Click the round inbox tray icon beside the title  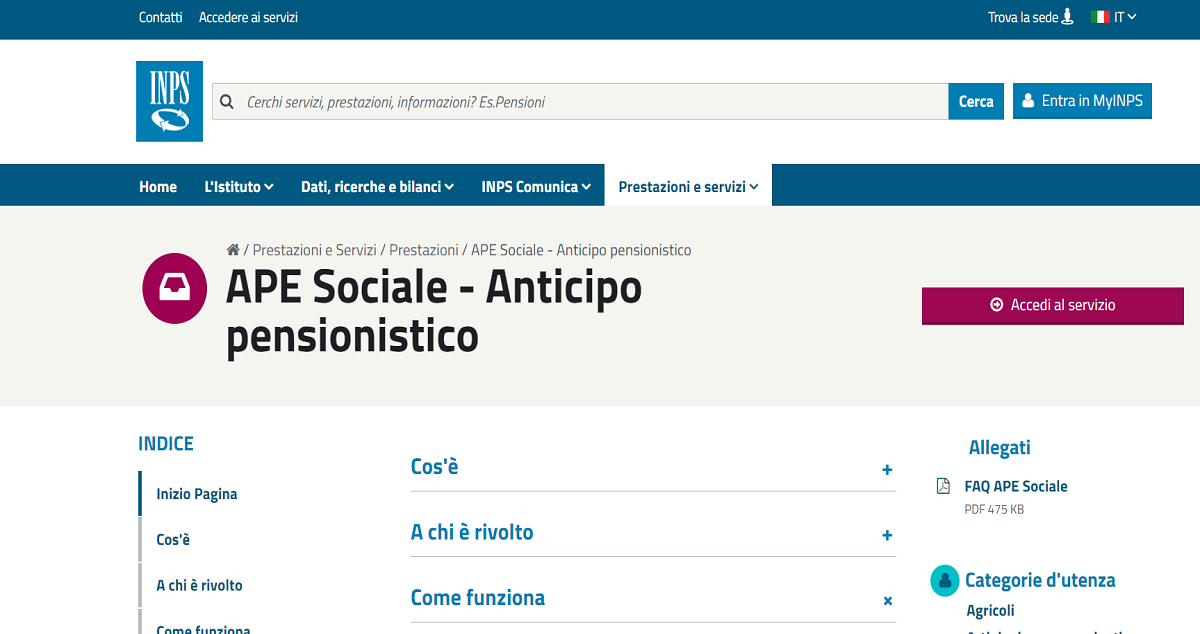tap(175, 288)
